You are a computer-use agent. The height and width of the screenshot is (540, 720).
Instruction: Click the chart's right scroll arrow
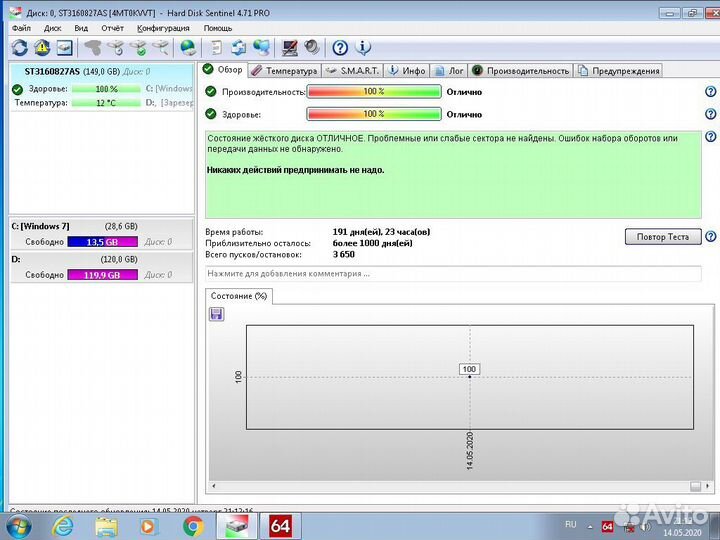click(x=708, y=486)
